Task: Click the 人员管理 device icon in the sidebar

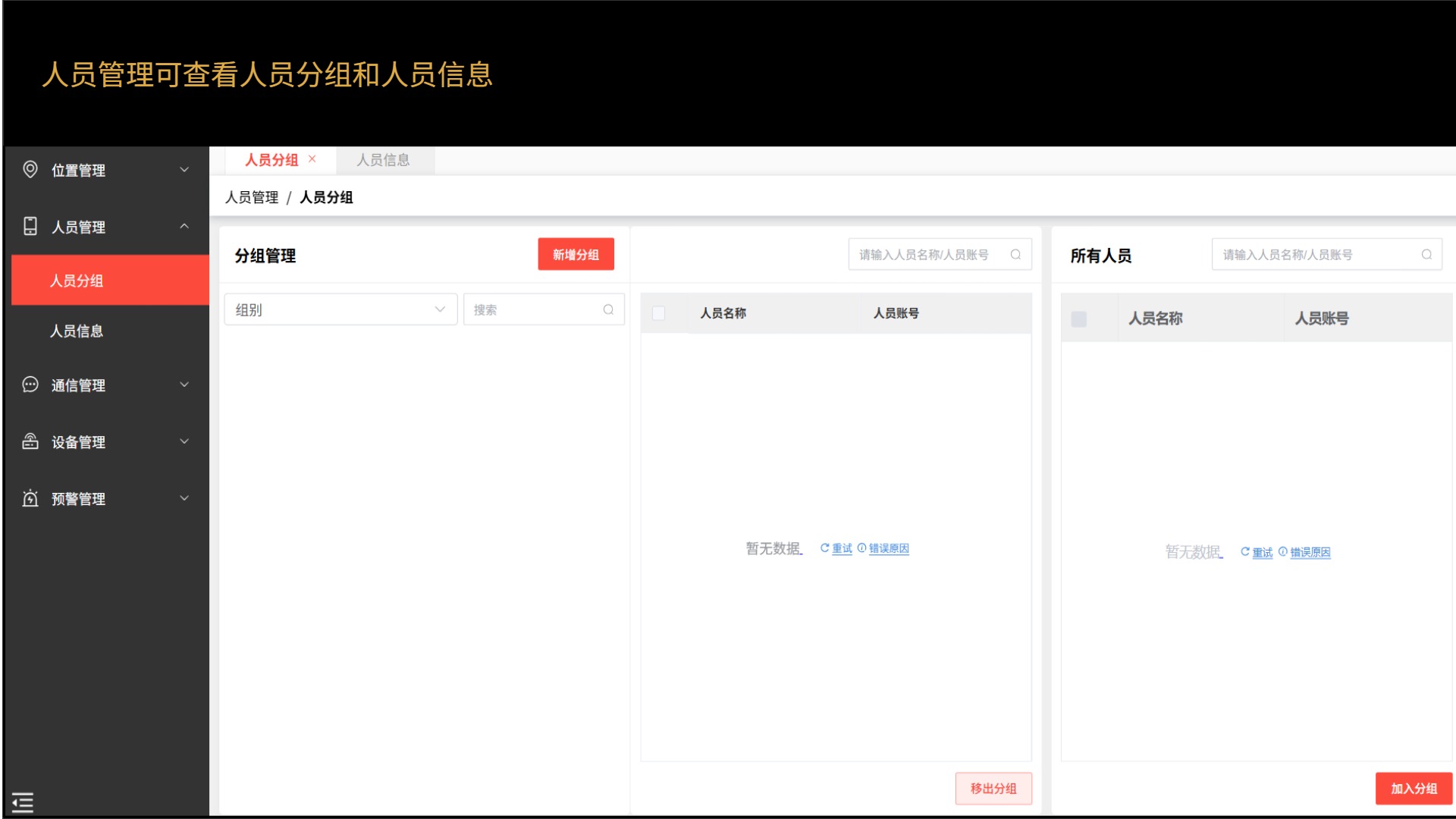Action: tap(30, 226)
